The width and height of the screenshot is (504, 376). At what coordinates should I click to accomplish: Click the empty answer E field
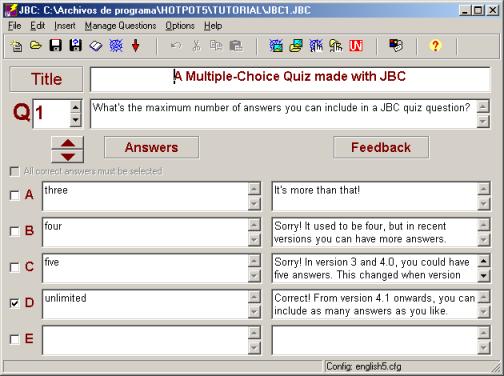click(x=145, y=340)
